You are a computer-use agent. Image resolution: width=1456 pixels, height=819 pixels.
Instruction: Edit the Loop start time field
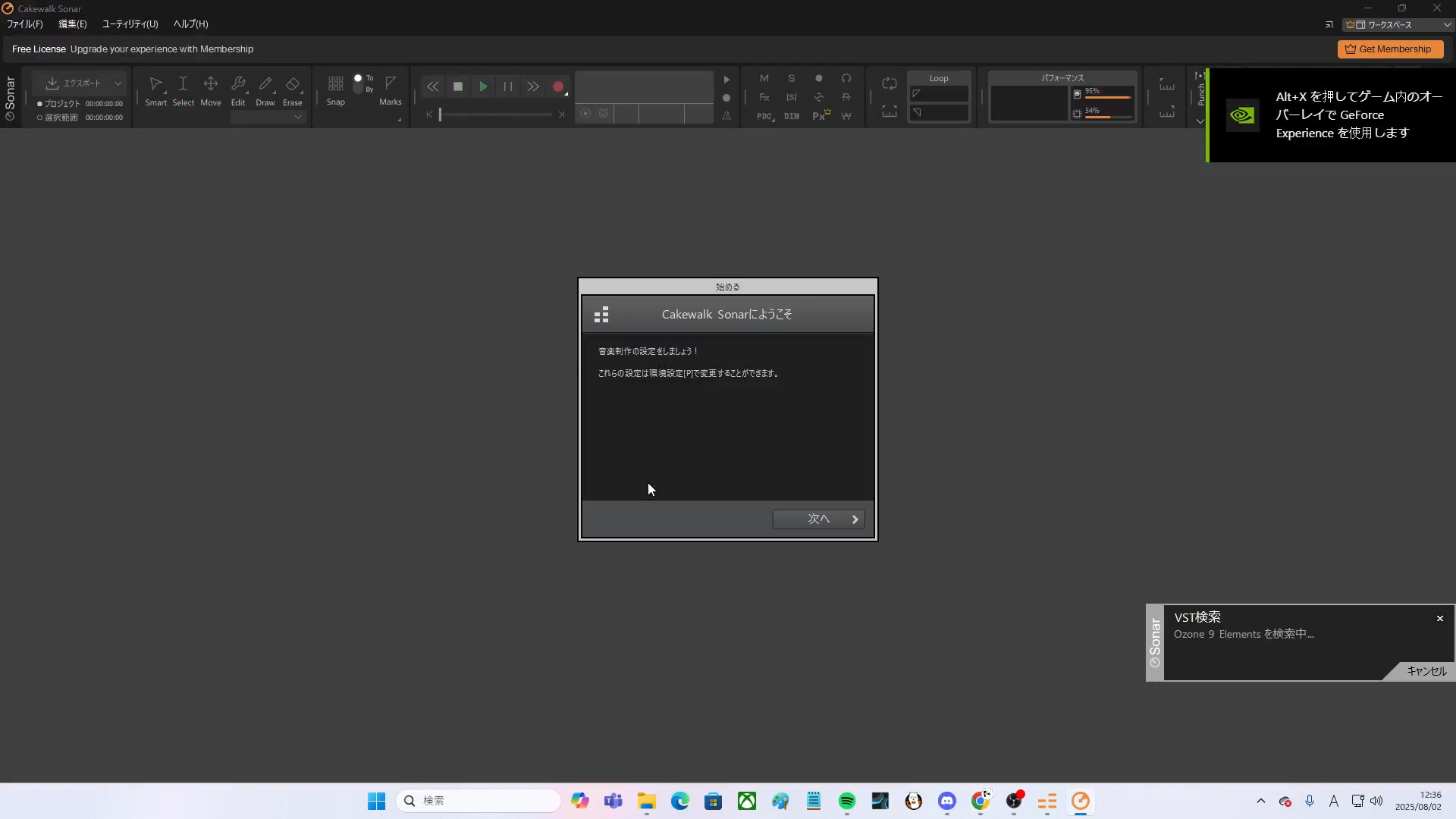(939, 94)
